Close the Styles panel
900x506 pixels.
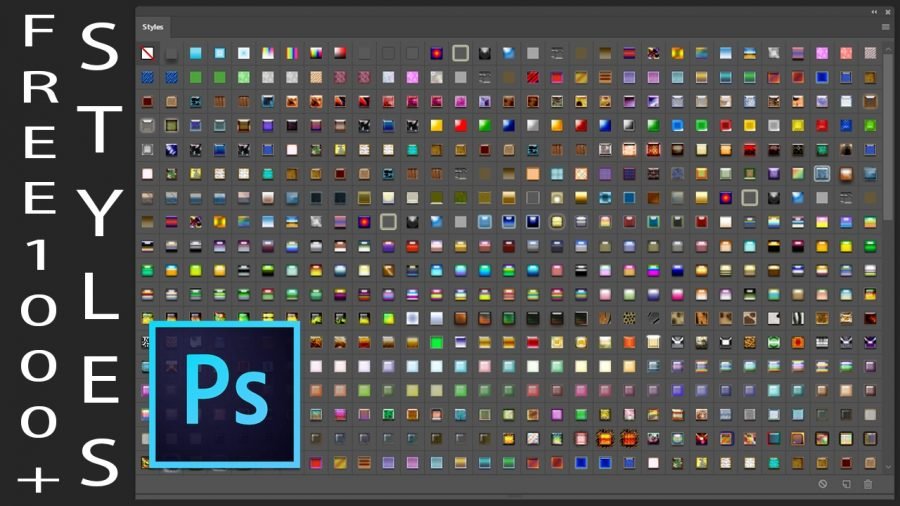pyautogui.click(x=887, y=12)
